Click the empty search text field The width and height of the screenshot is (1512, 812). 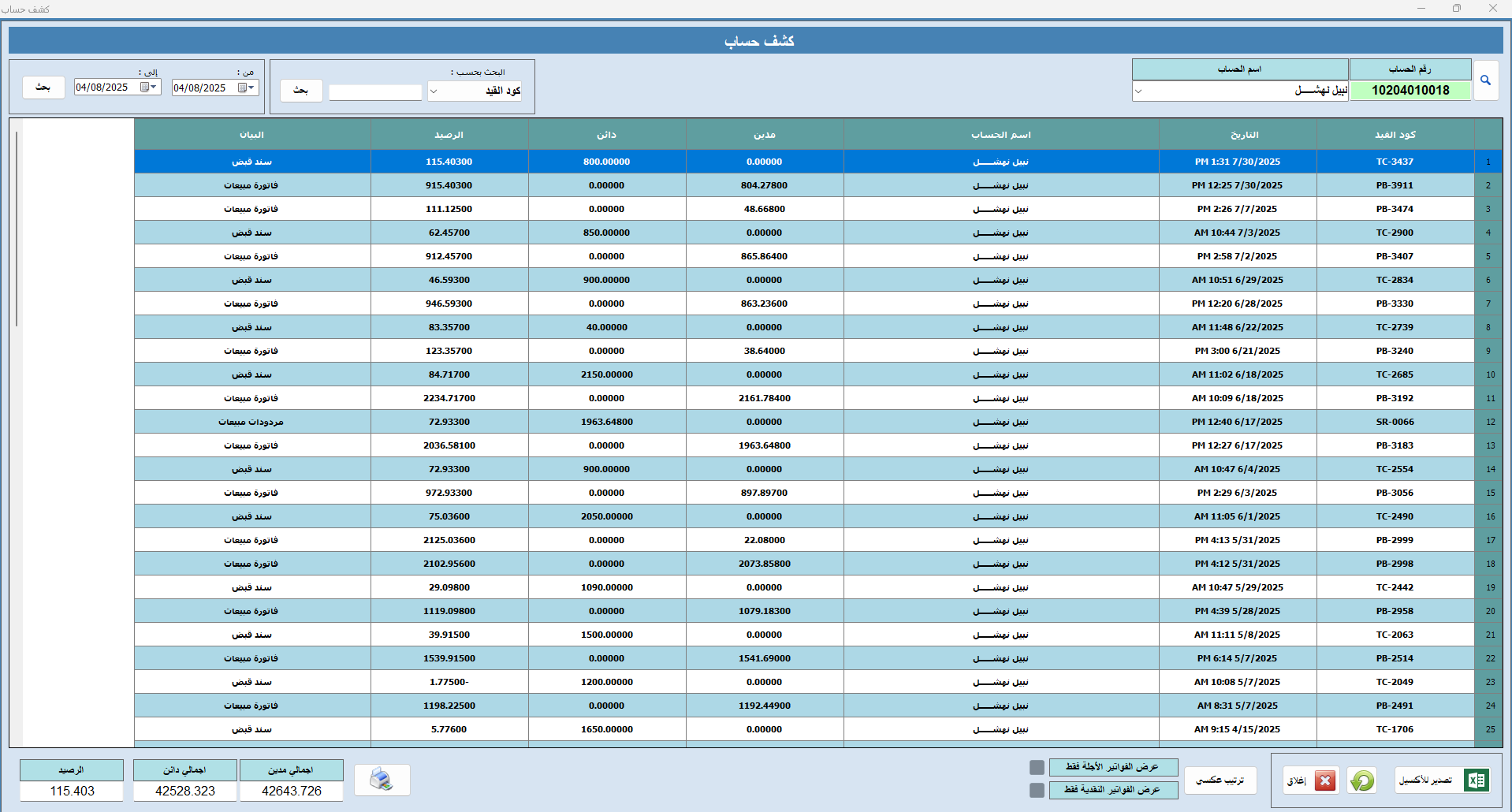click(x=375, y=92)
